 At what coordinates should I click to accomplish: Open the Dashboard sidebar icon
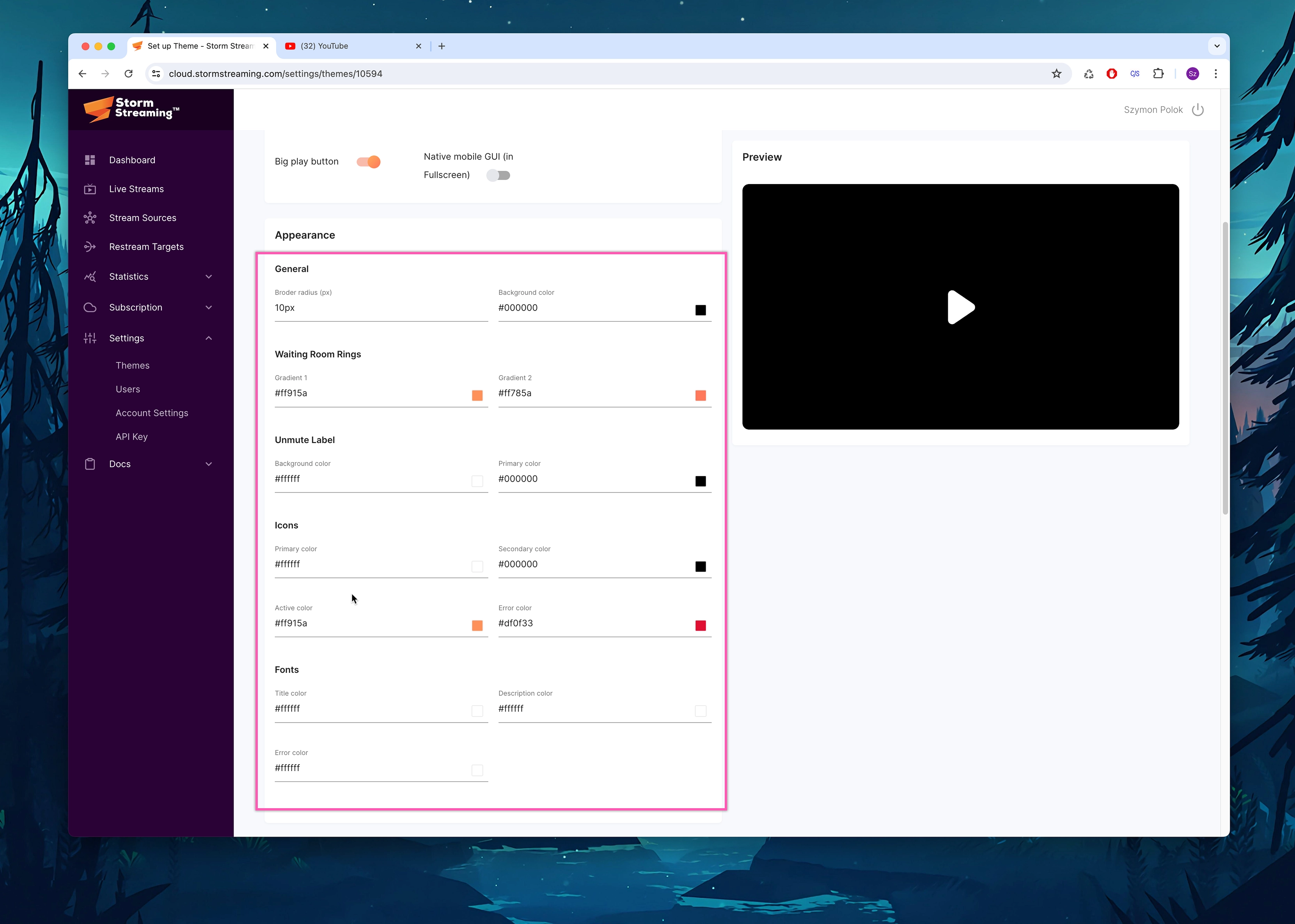[90, 160]
